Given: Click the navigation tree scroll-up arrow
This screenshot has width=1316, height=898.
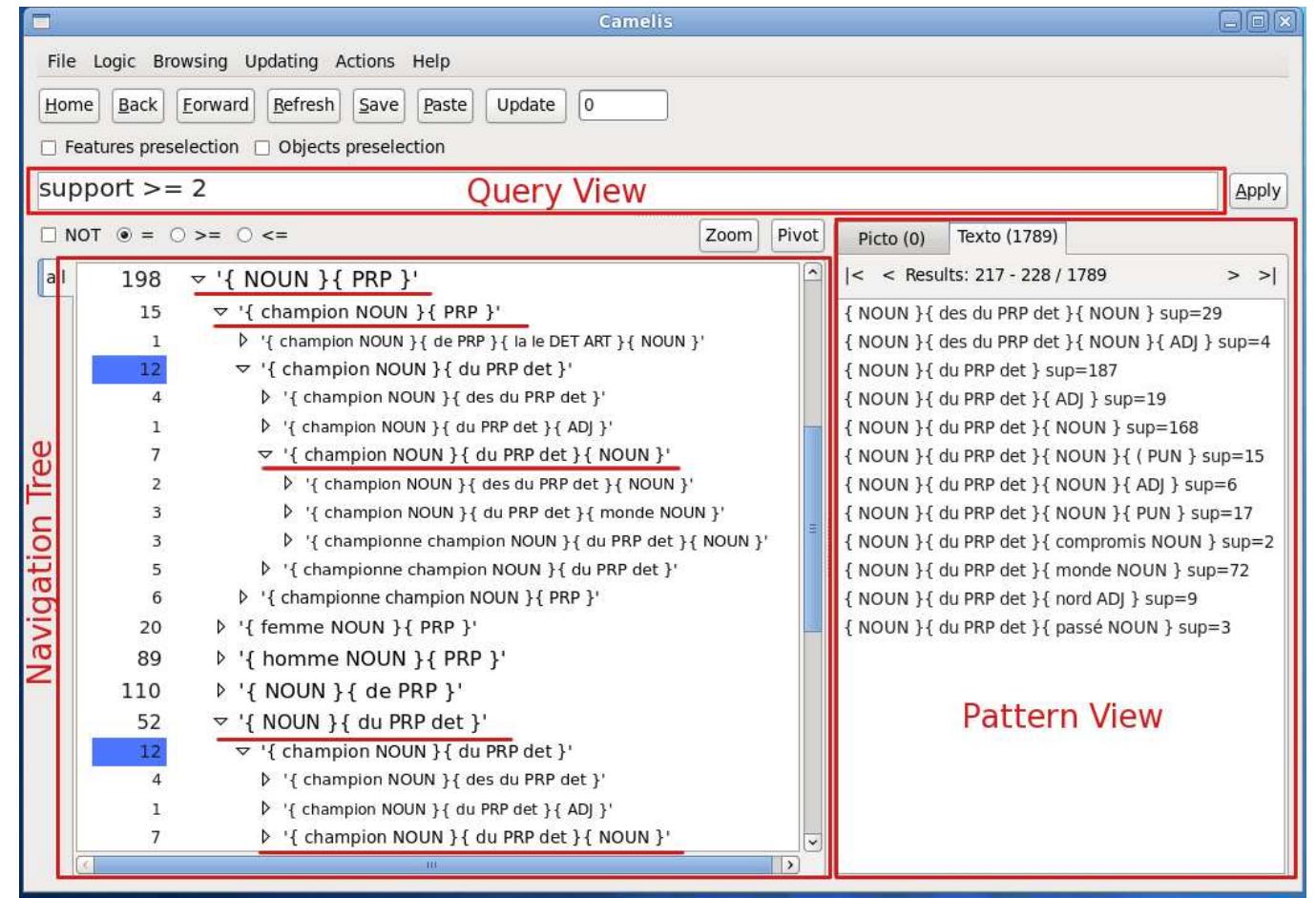Looking at the screenshot, I should (812, 272).
